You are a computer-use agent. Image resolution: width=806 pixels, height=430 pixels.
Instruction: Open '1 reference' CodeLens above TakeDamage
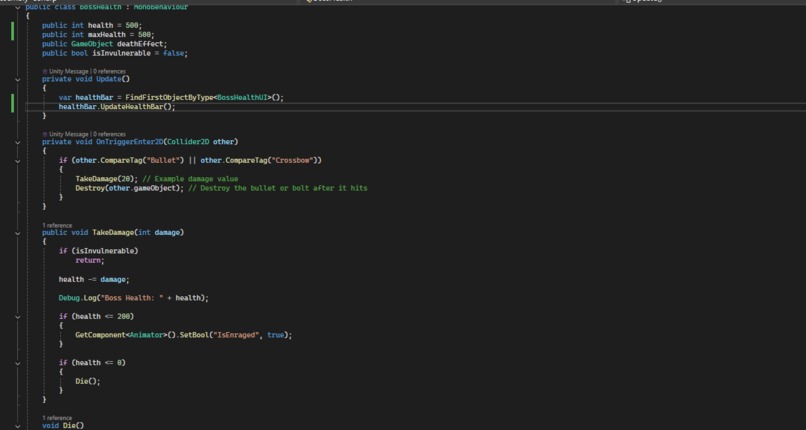[57, 225]
